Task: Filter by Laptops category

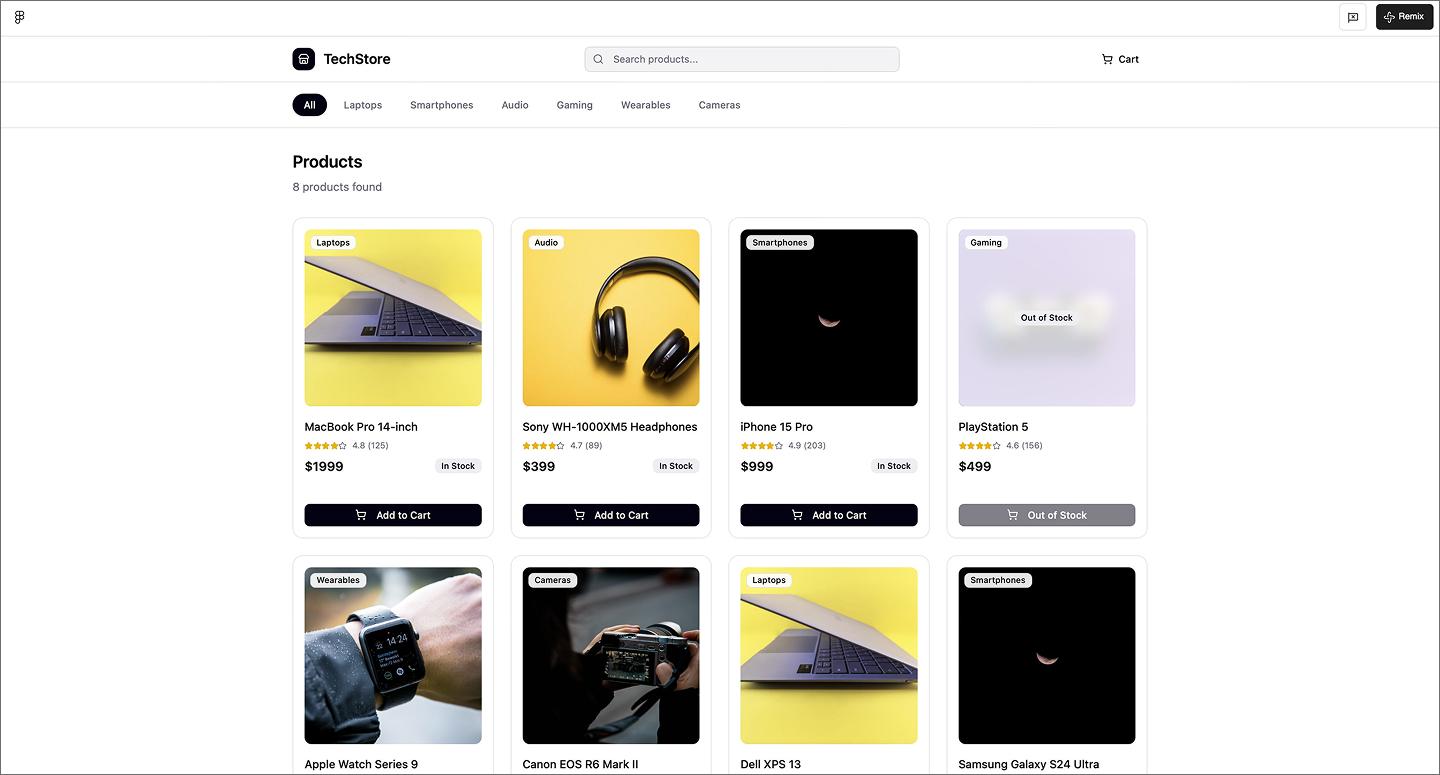Action: point(363,105)
